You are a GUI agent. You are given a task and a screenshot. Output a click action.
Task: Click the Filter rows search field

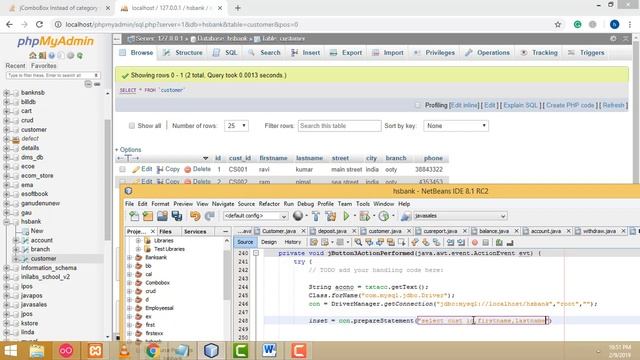click(340, 126)
